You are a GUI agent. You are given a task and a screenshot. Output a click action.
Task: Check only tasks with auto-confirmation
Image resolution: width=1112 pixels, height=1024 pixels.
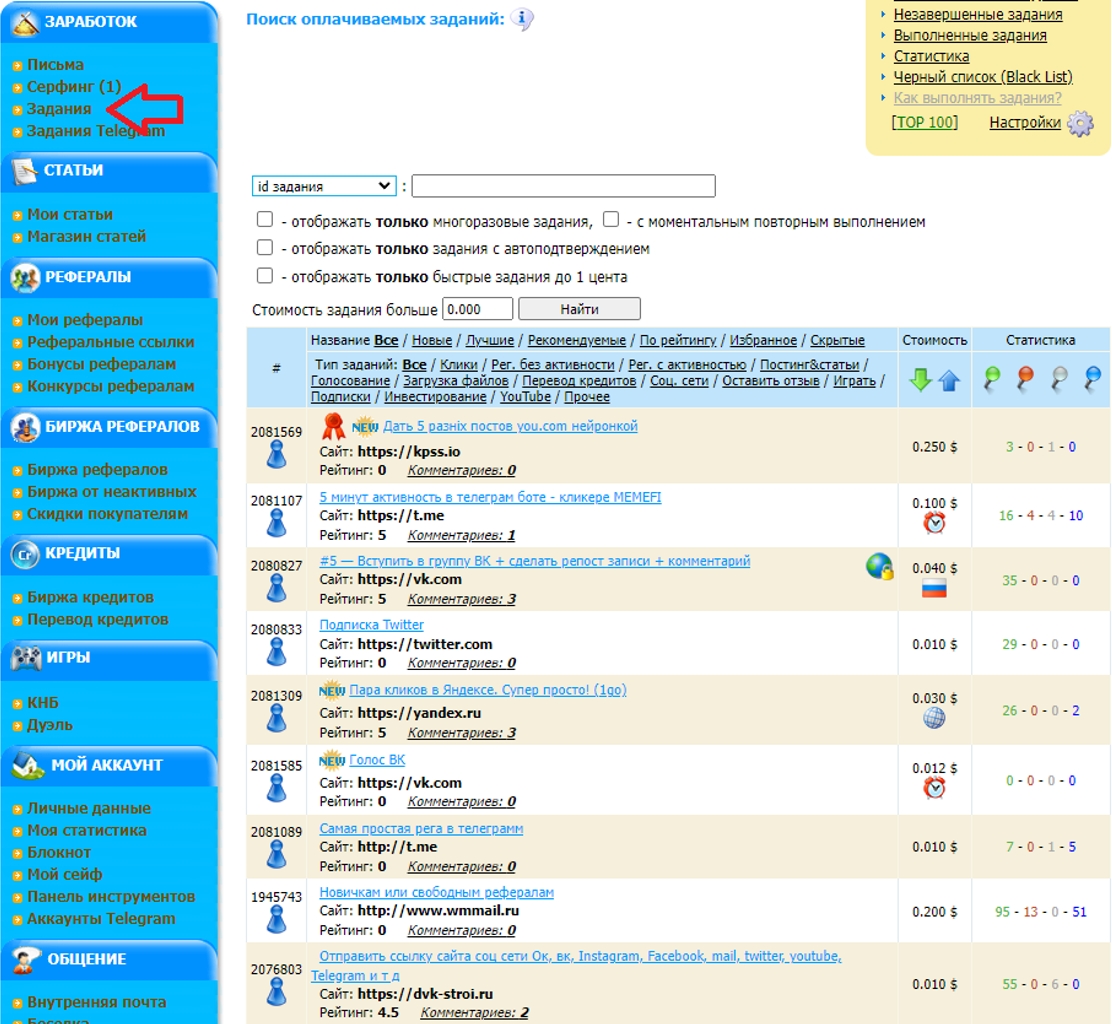coord(265,247)
